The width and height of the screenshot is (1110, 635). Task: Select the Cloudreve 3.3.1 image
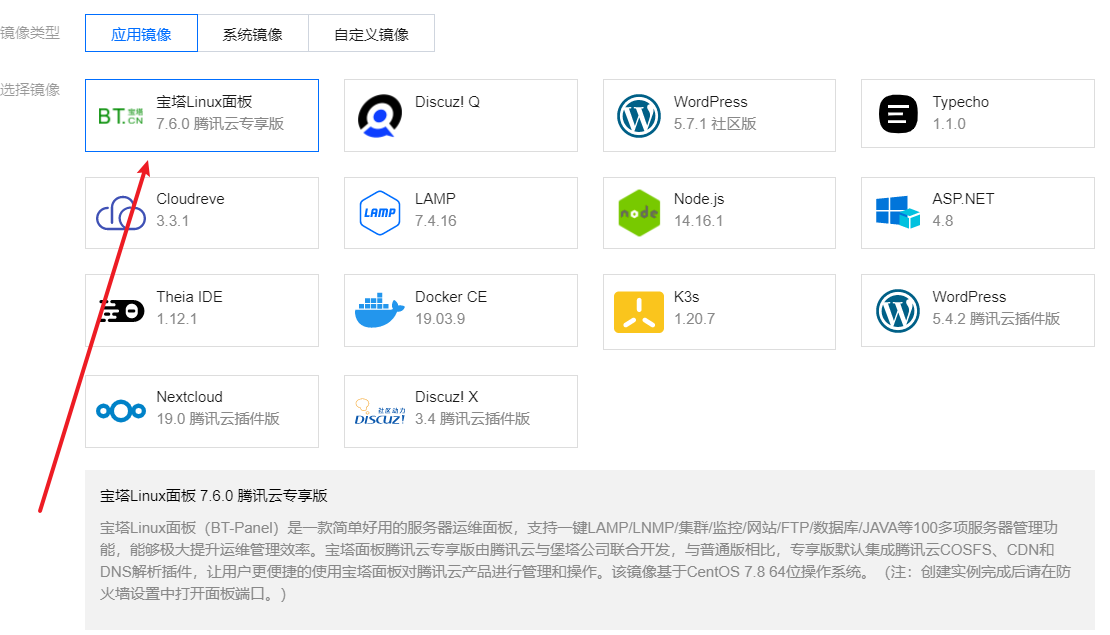202,213
